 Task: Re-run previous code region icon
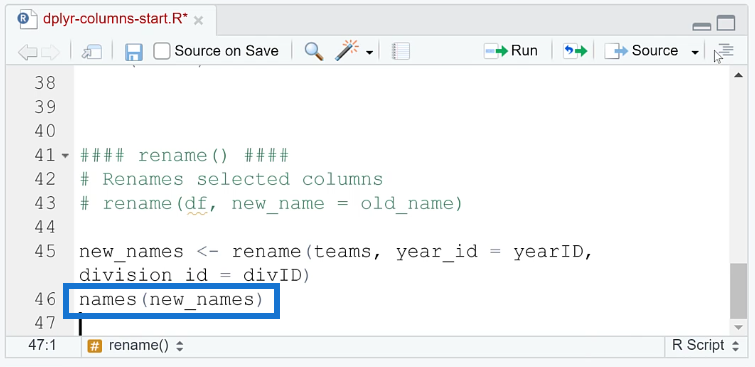coord(575,51)
